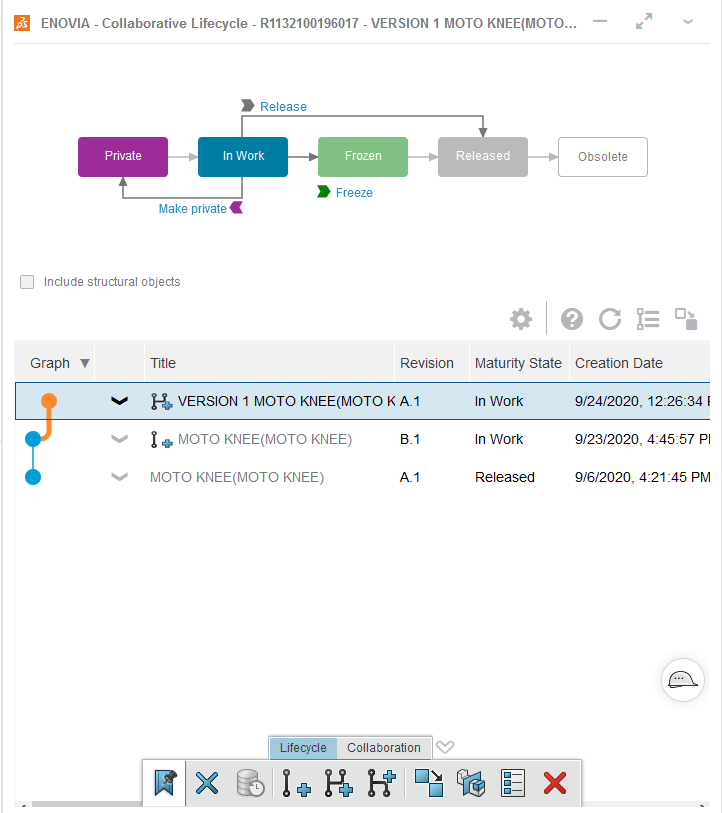This screenshot has height=813, width=722.
Task: Click the B.1 revision cell
Action: (410, 439)
